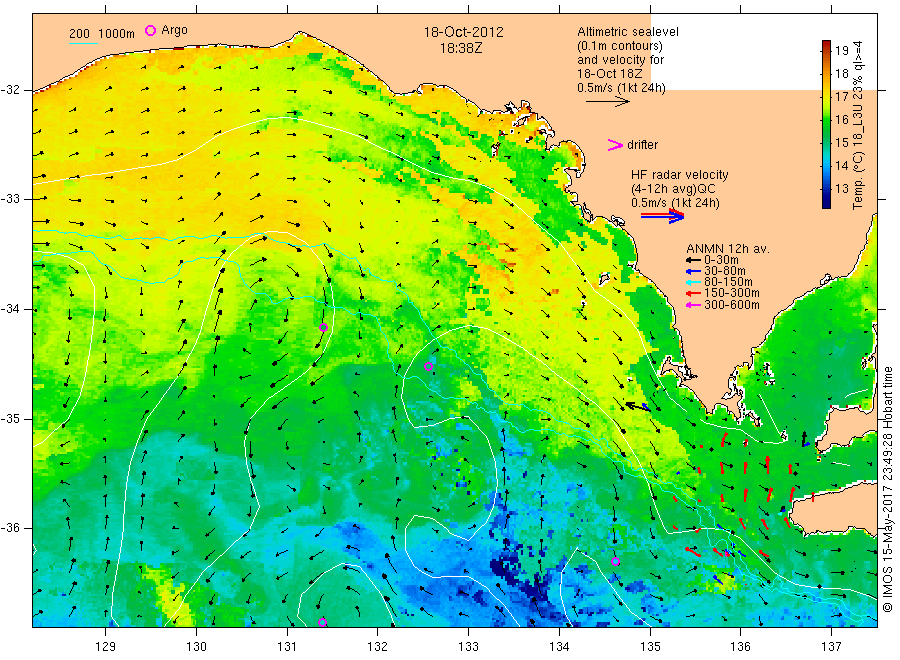Click the 'Altimetric sealevel' label
The height and width of the screenshot is (660, 900).
pyautogui.click(x=628, y=32)
